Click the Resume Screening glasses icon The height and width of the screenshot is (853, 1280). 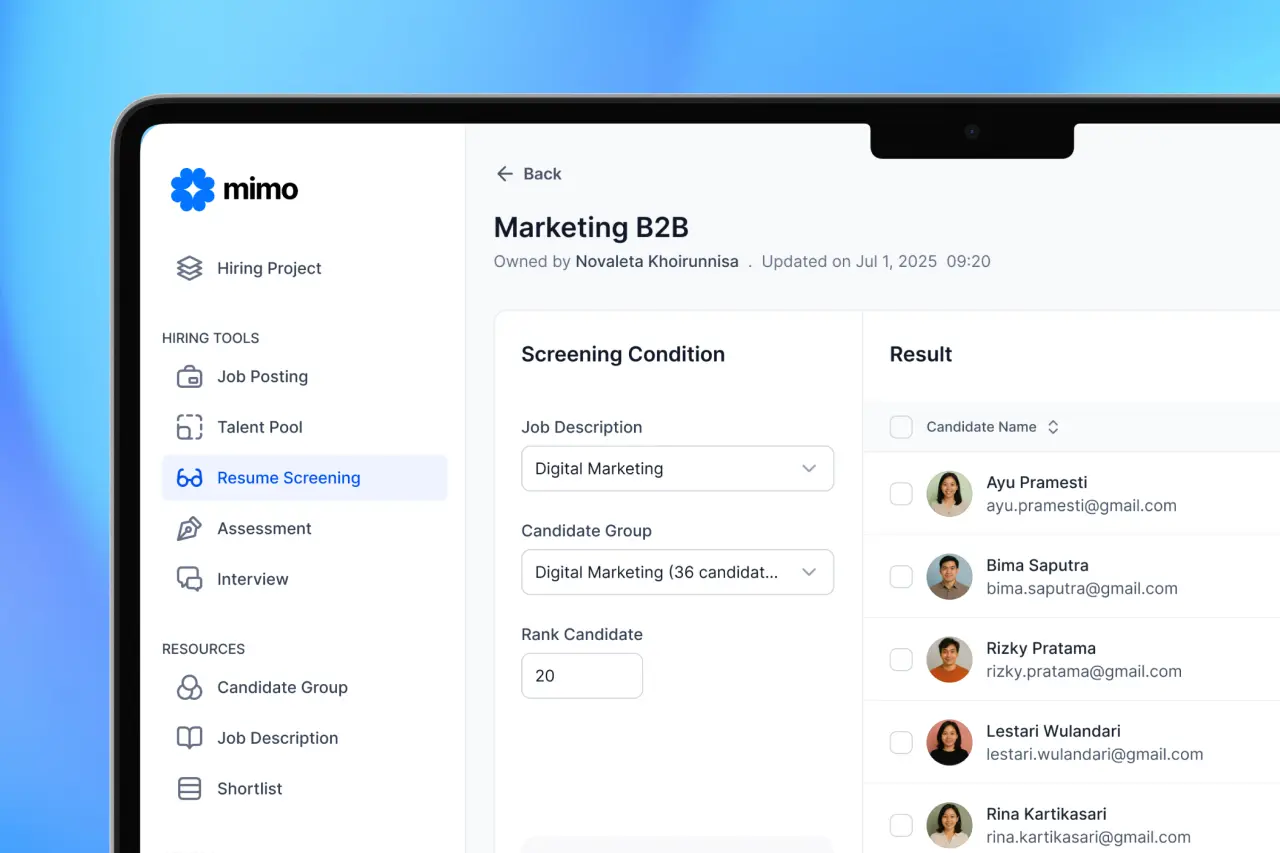pyautogui.click(x=189, y=478)
